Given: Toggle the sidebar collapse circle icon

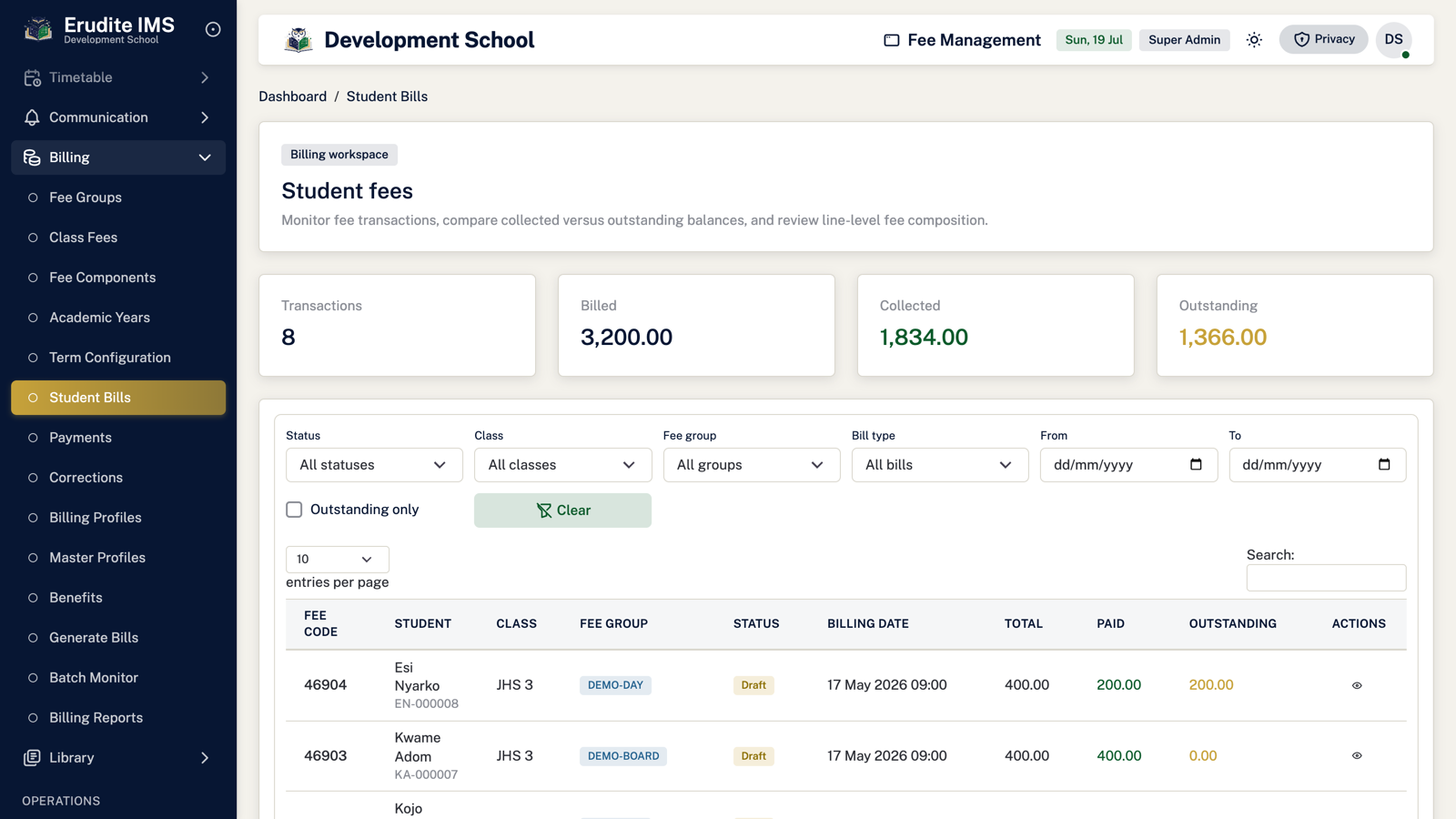Looking at the screenshot, I should pos(213,30).
